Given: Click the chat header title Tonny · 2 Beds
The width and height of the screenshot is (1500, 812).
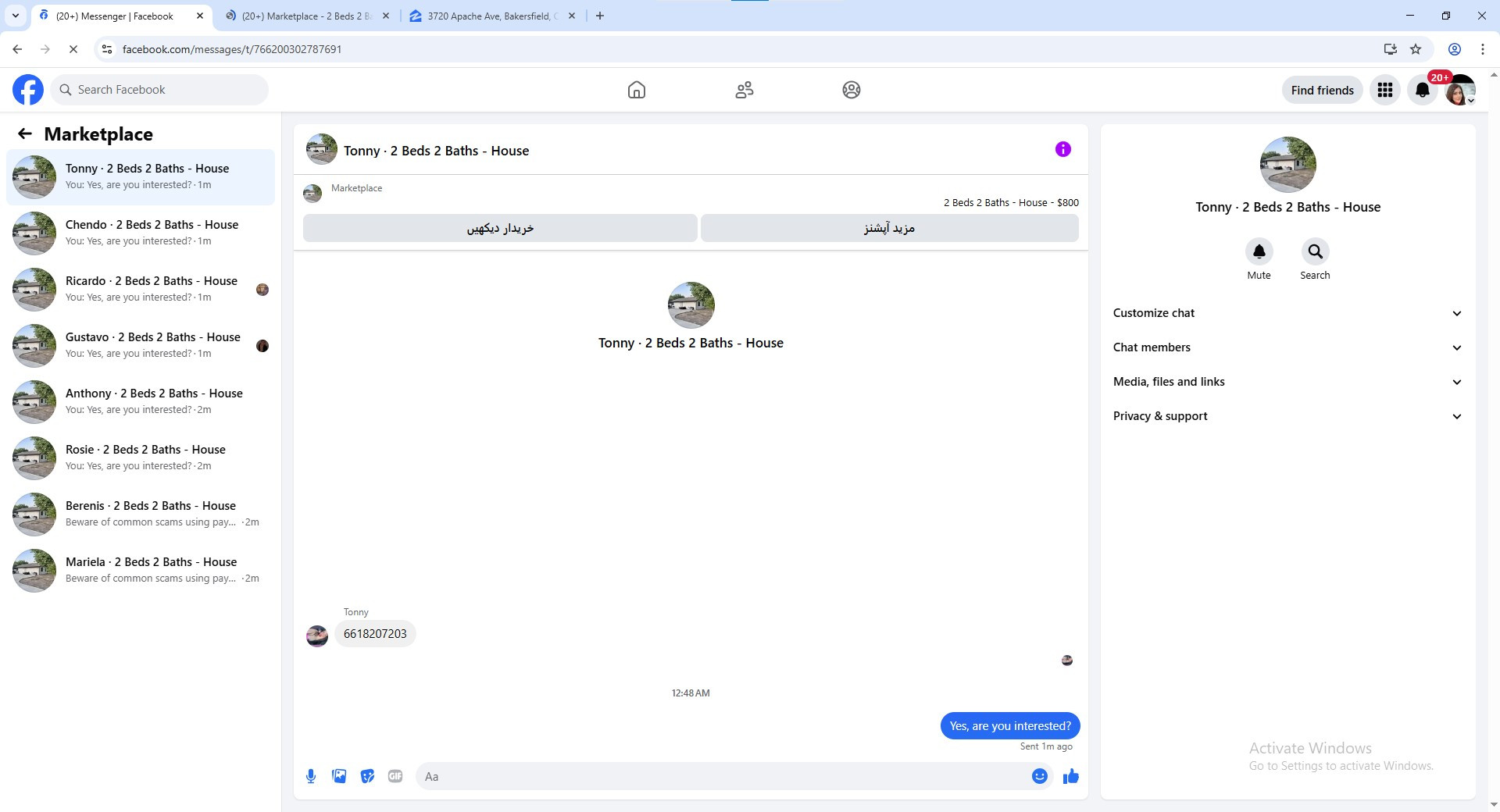Looking at the screenshot, I should (436, 151).
